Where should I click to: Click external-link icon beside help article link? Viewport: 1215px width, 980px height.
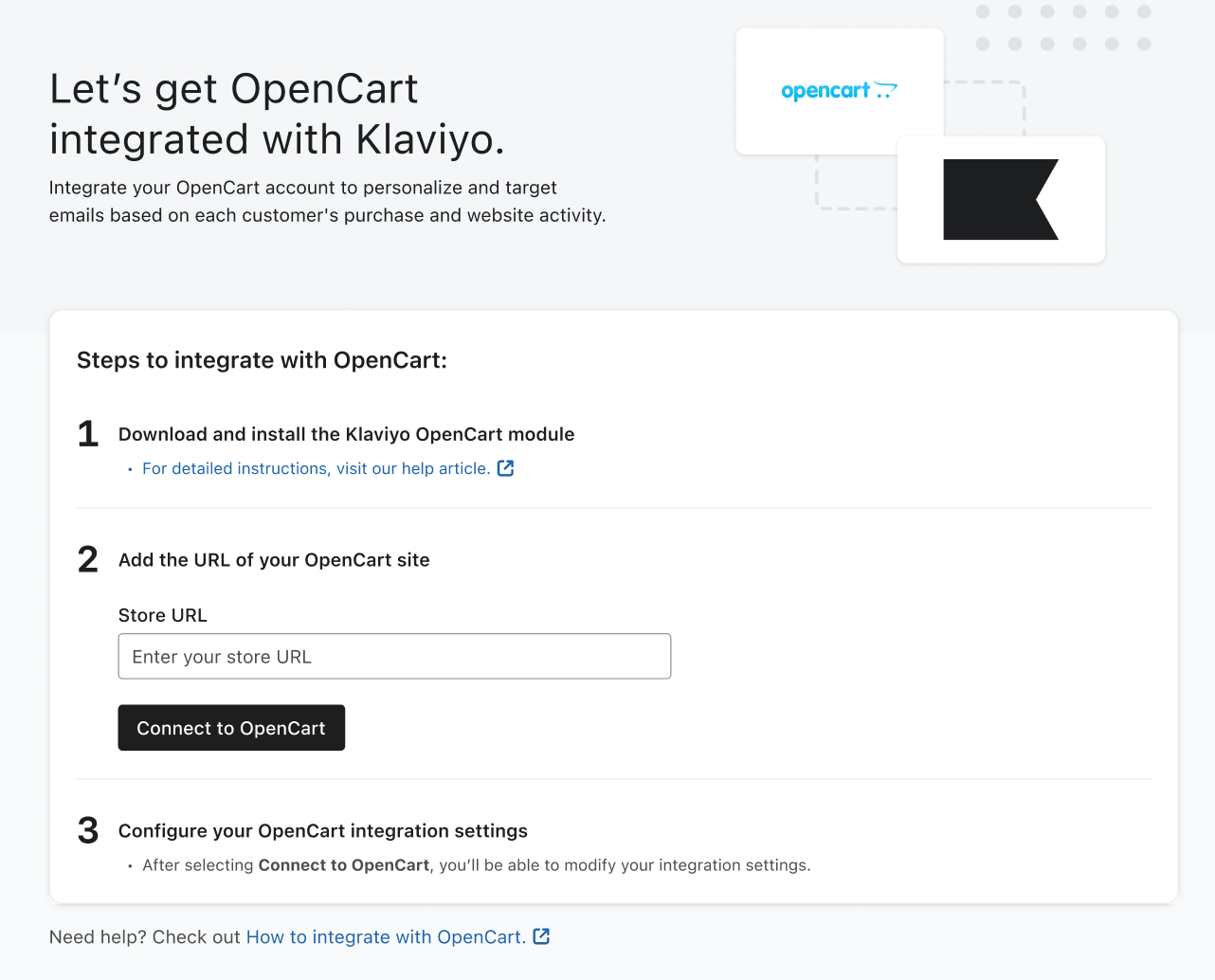506,468
